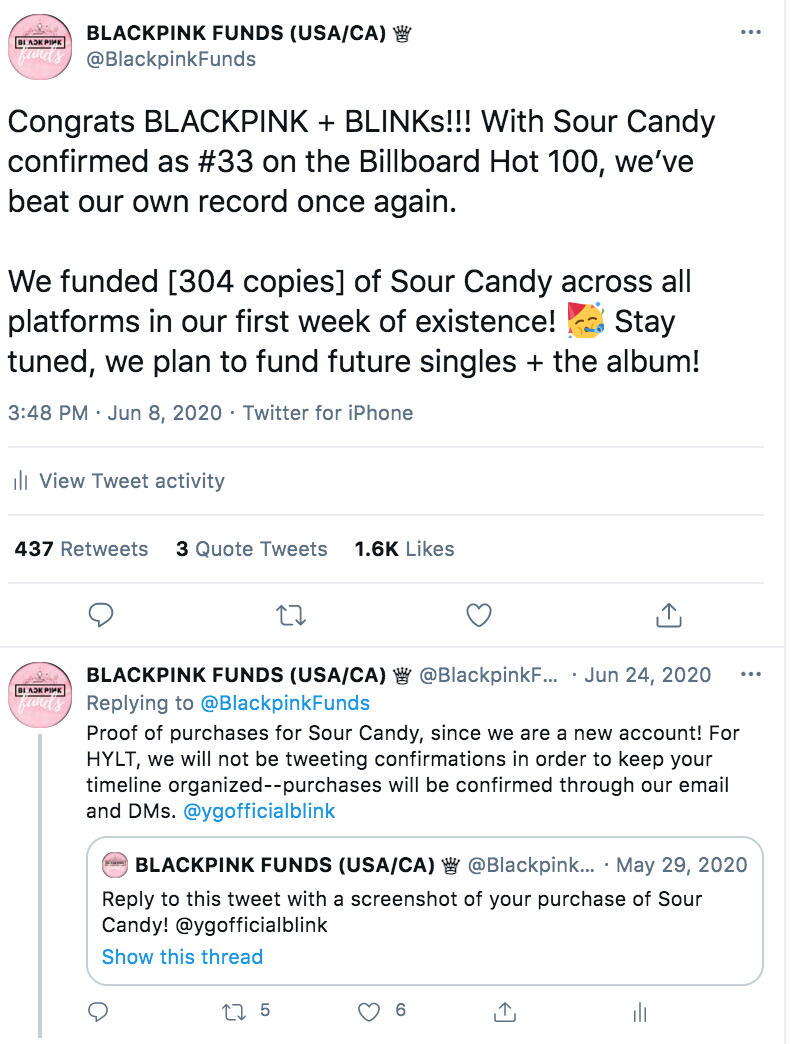This screenshot has width=790, height=1044.
Task: Like the main tweet with heart icon
Action: point(479,614)
